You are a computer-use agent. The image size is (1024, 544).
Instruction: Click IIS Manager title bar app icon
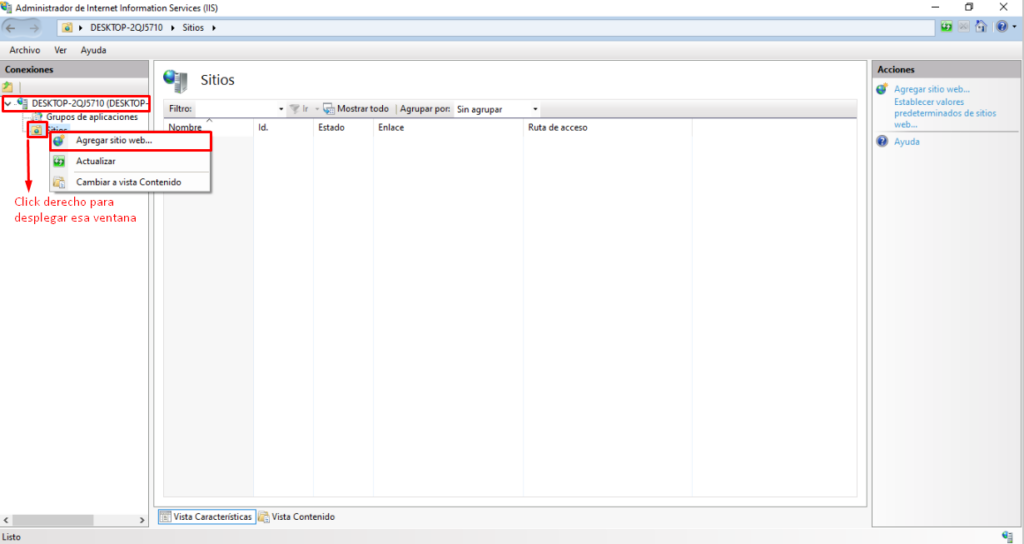click(7, 8)
